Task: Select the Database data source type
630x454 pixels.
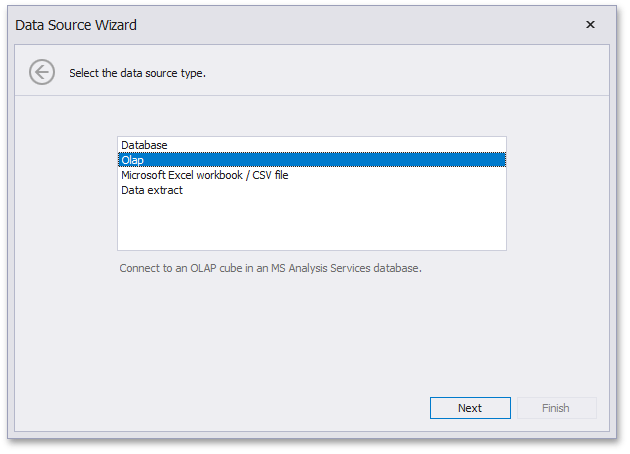Action: (145, 145)
